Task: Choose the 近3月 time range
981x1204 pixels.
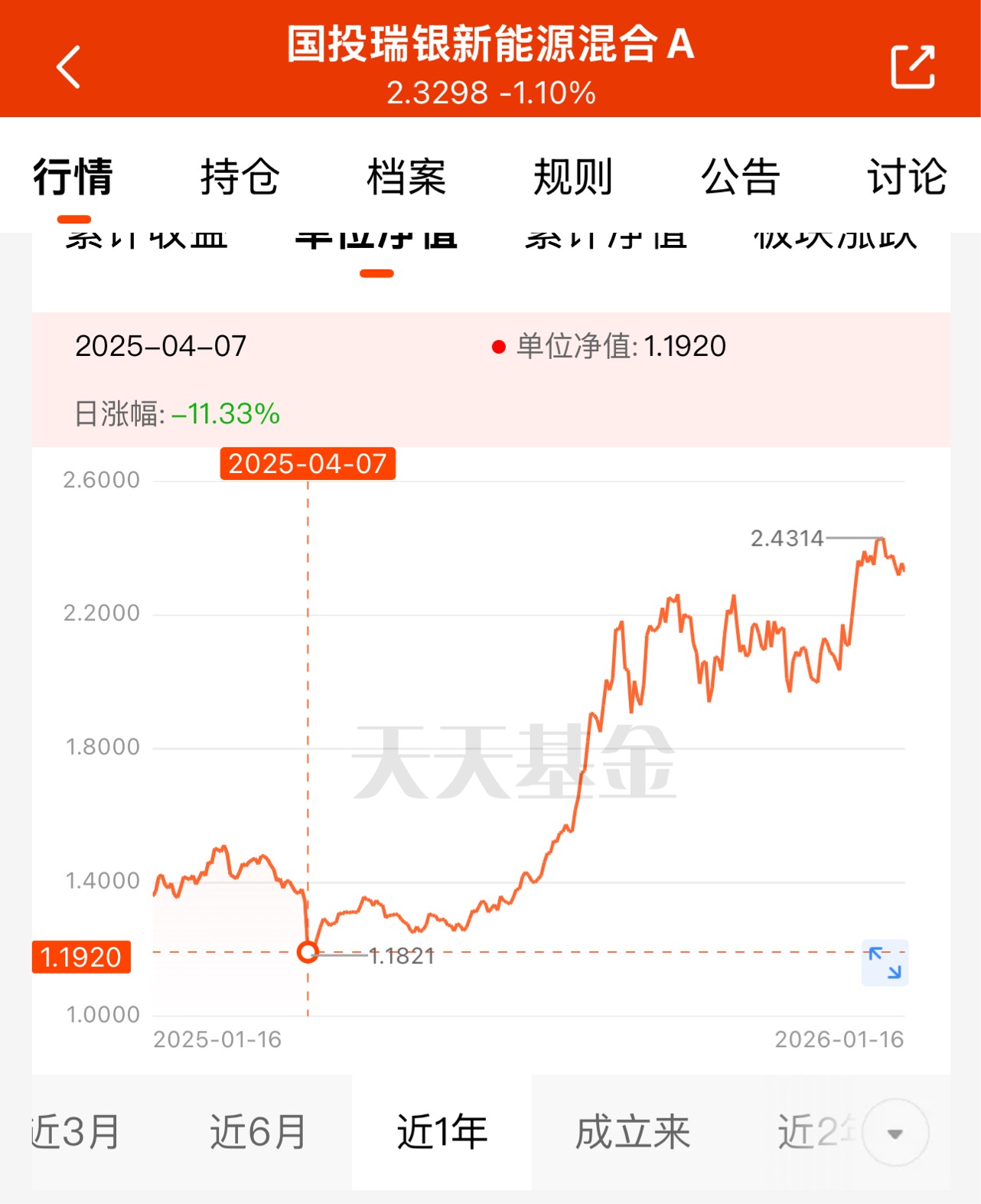Action: pos(77,1132)
